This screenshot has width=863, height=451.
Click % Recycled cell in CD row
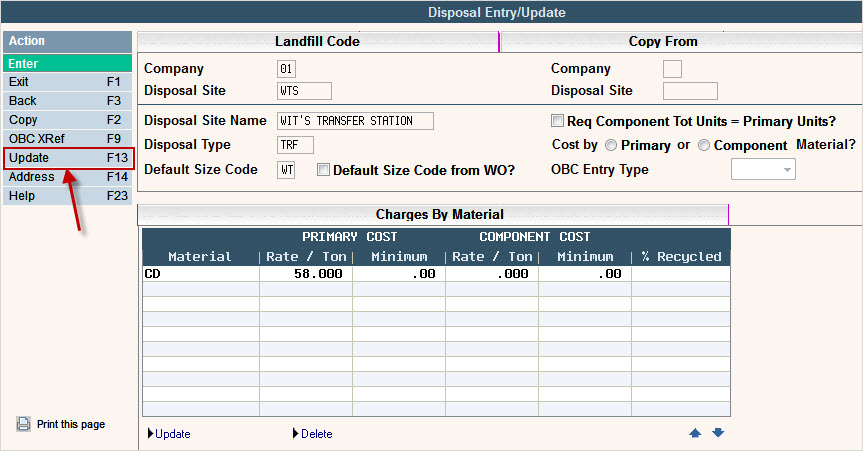[681, 274]
